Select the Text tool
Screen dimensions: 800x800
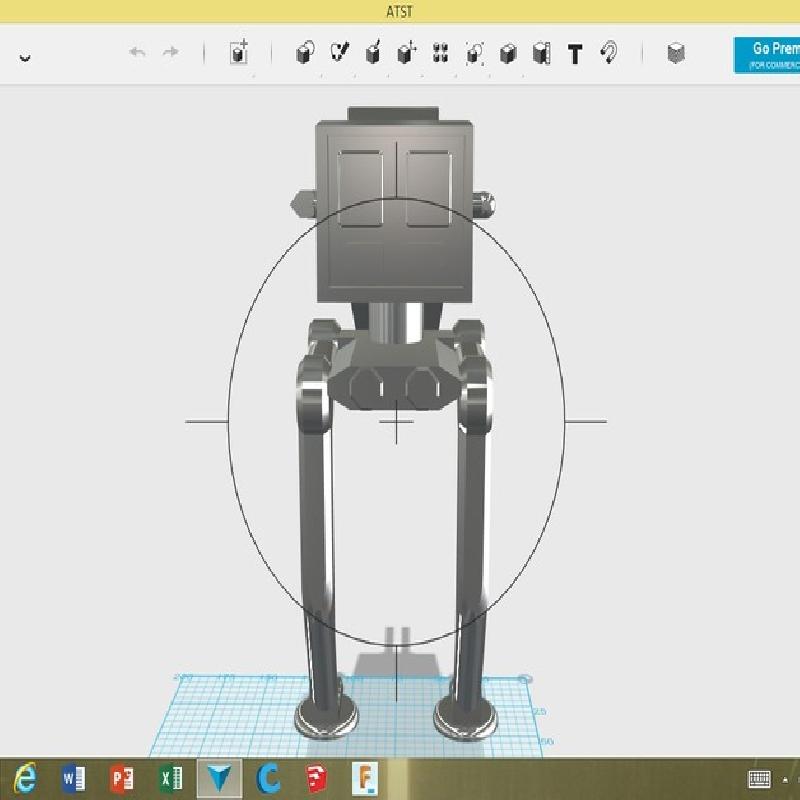coord(575,54)
